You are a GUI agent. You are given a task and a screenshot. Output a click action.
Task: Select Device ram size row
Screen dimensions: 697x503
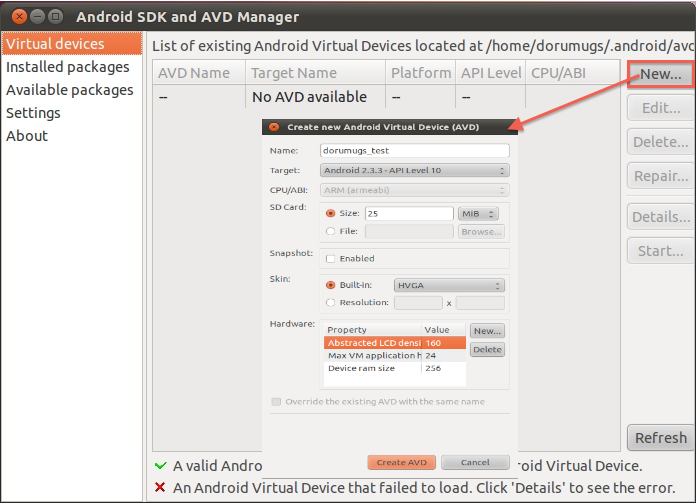coord(395,368)
